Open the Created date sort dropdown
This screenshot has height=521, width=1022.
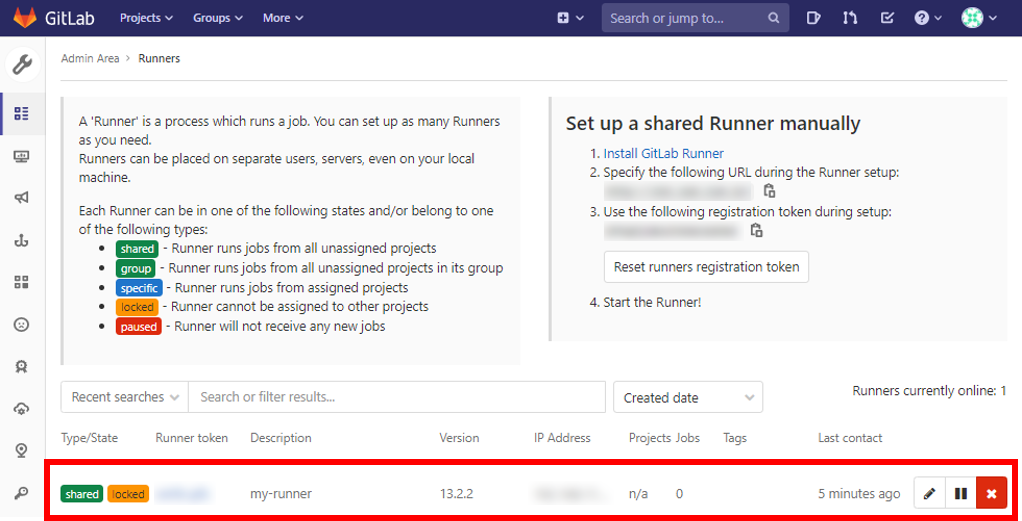point(688,397)
